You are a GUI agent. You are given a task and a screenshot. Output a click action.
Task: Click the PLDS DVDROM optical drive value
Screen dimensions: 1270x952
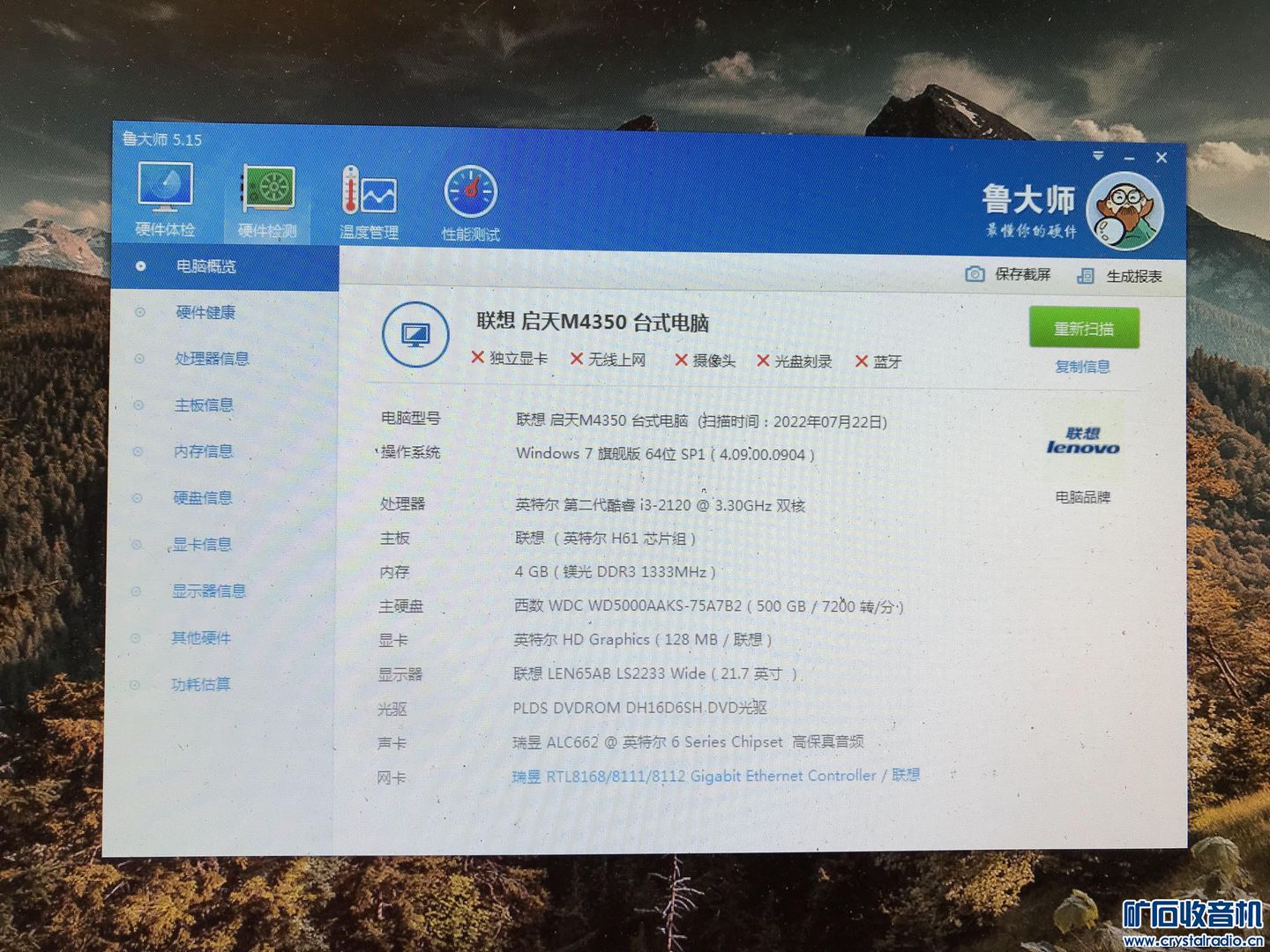tap(639, 707)
